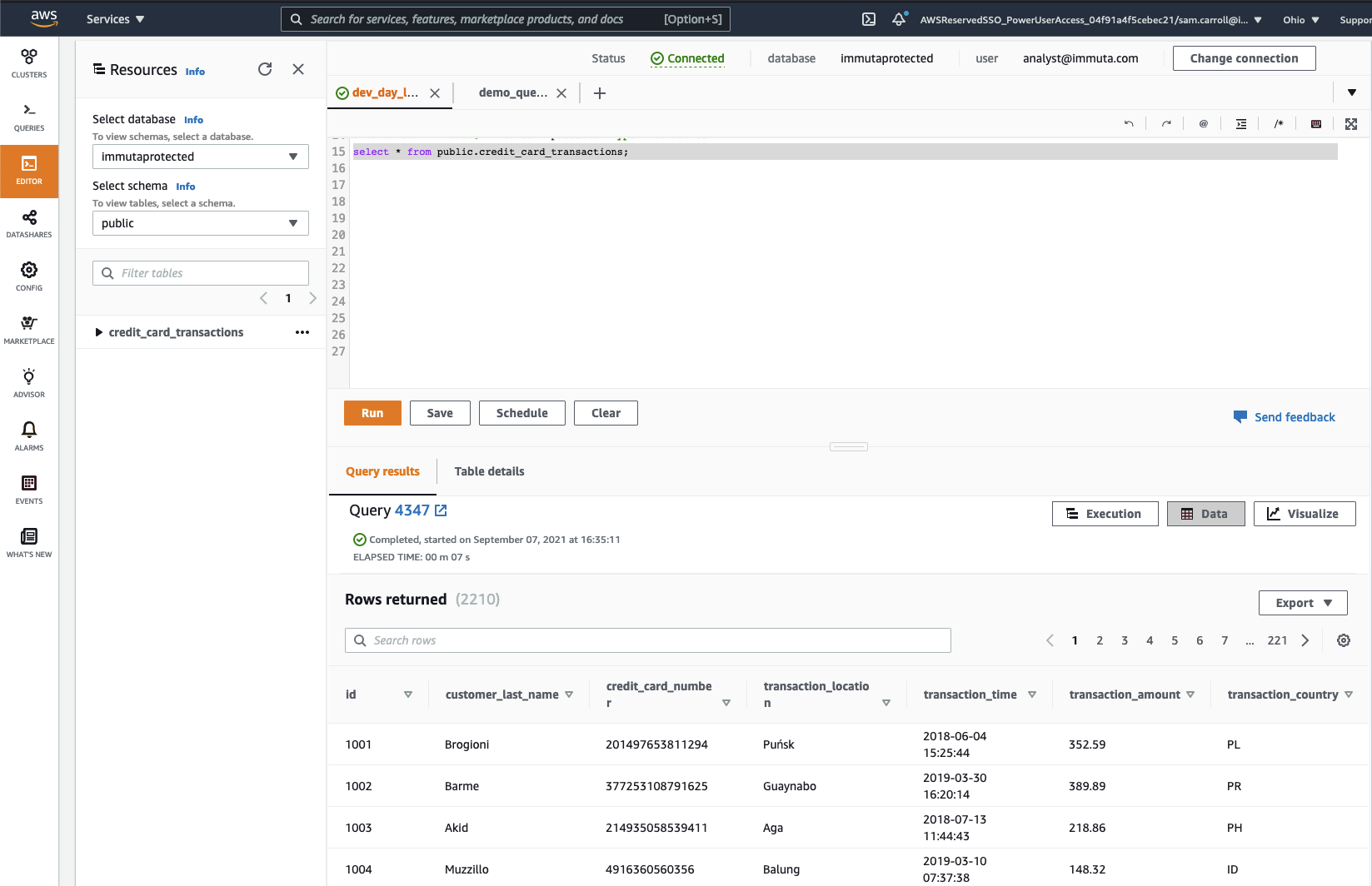Click the AWS logo home icon
Viewport: 1372px width, 886px height.
[44, 18]
